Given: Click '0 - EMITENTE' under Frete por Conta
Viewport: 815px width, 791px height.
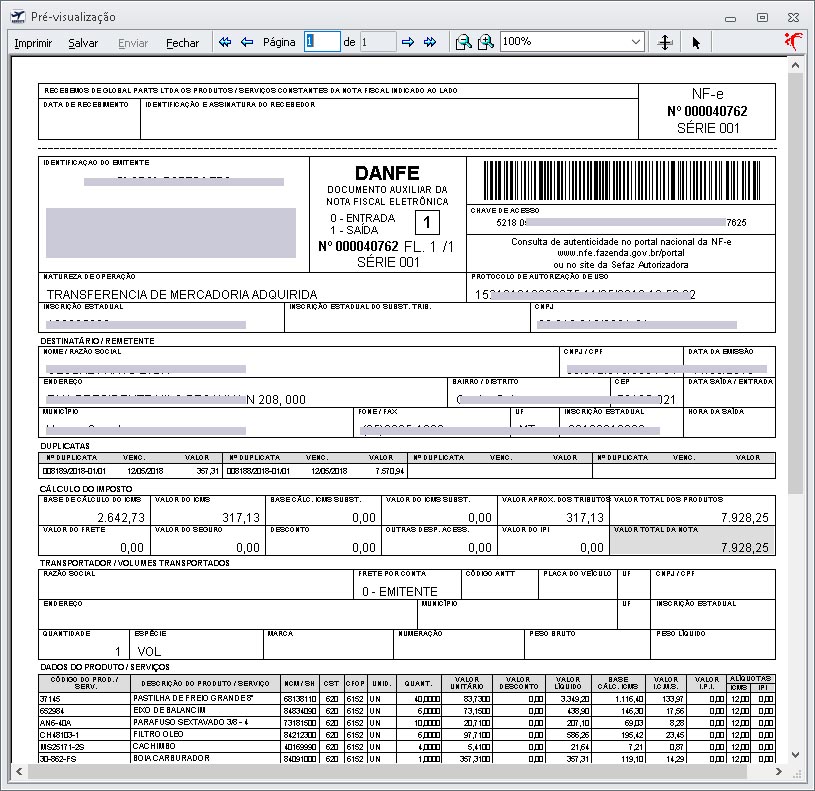Looking at the screenshot, I should [400, 591].
